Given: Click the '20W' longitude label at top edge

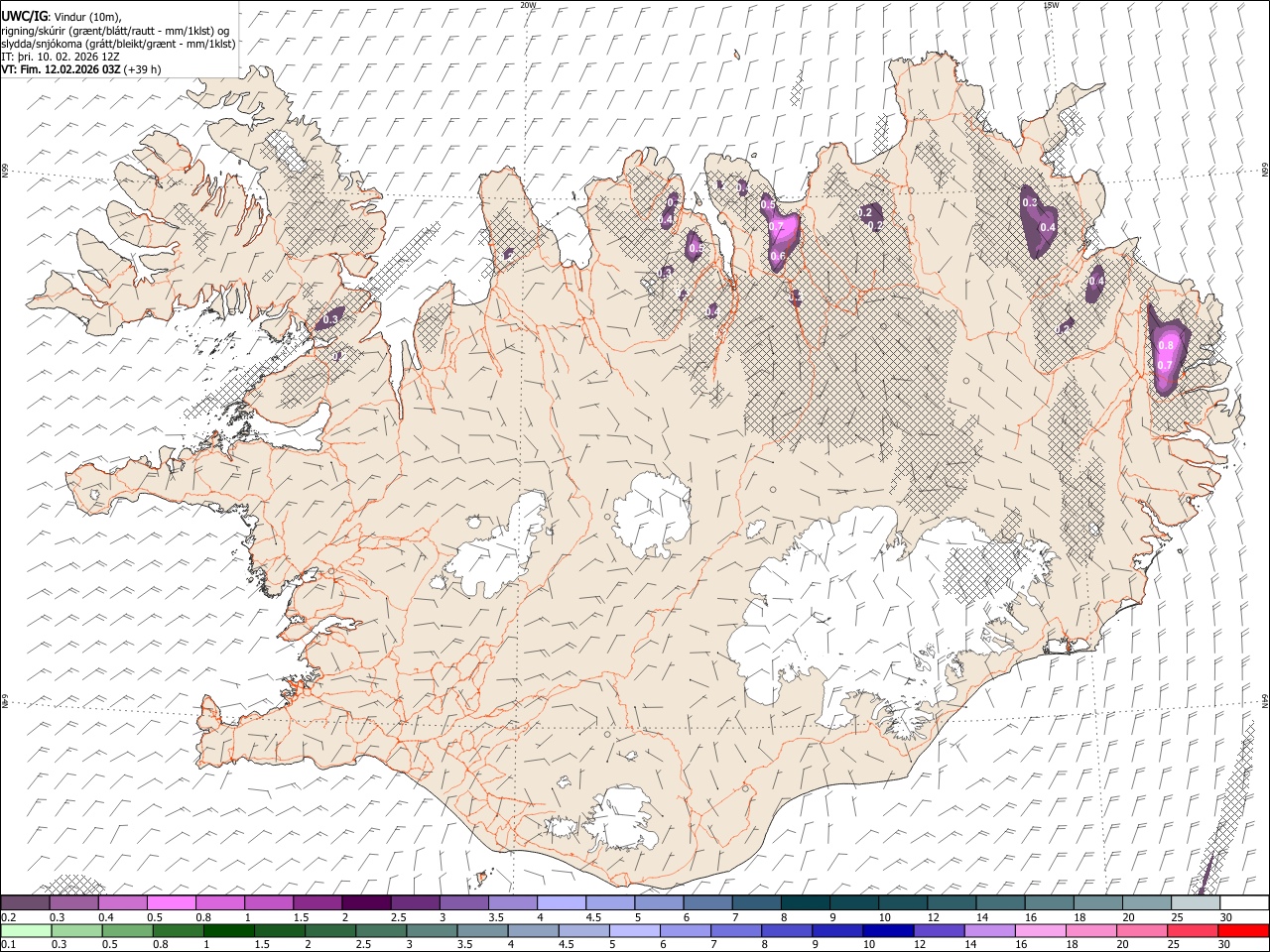Looking at the screenshot, I should tap(528, 5).
